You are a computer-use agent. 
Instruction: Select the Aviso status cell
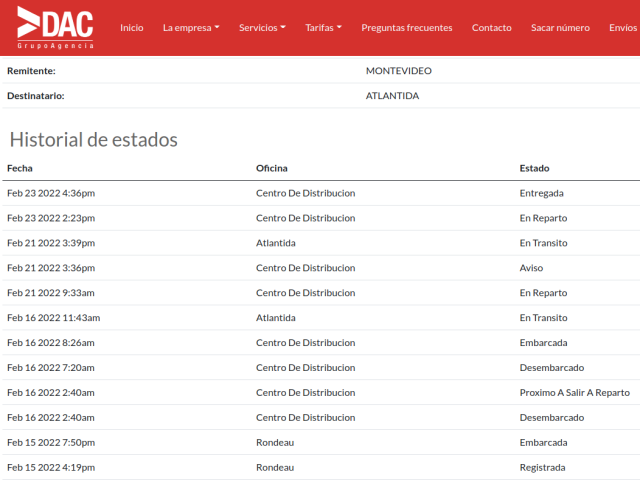coord(531,268)
